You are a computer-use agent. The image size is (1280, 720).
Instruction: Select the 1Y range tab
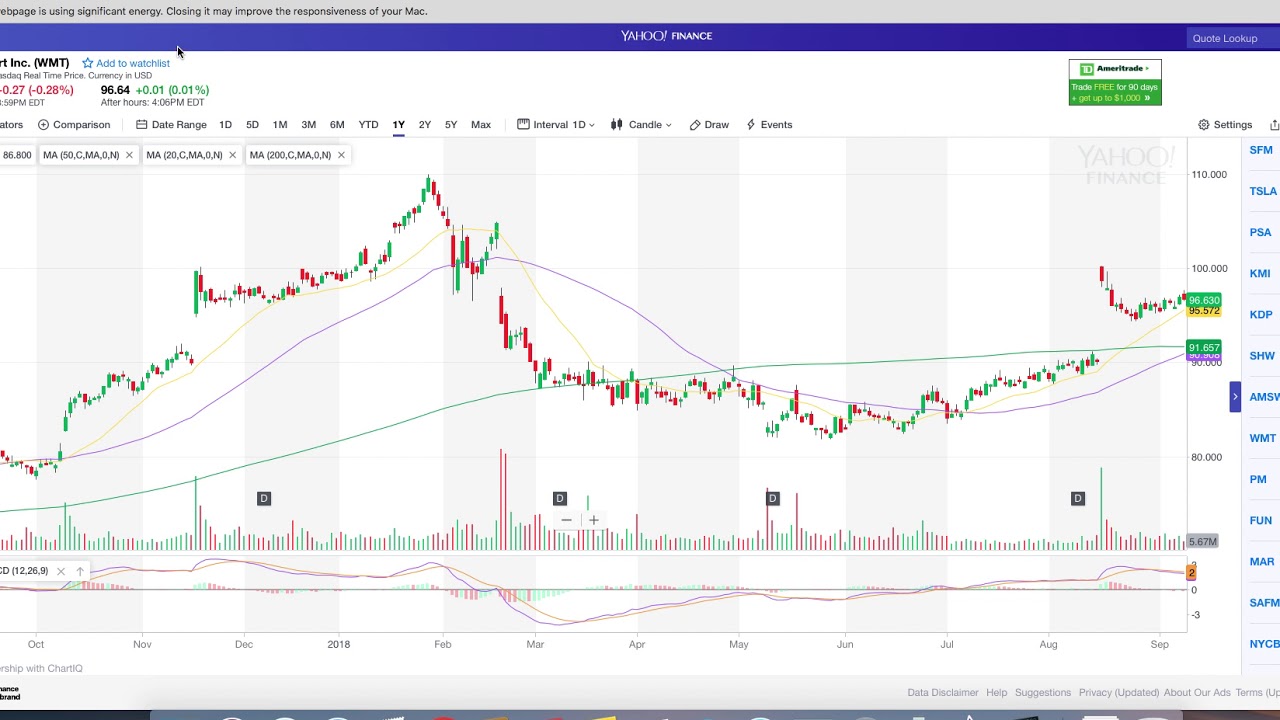pos(398,125)
